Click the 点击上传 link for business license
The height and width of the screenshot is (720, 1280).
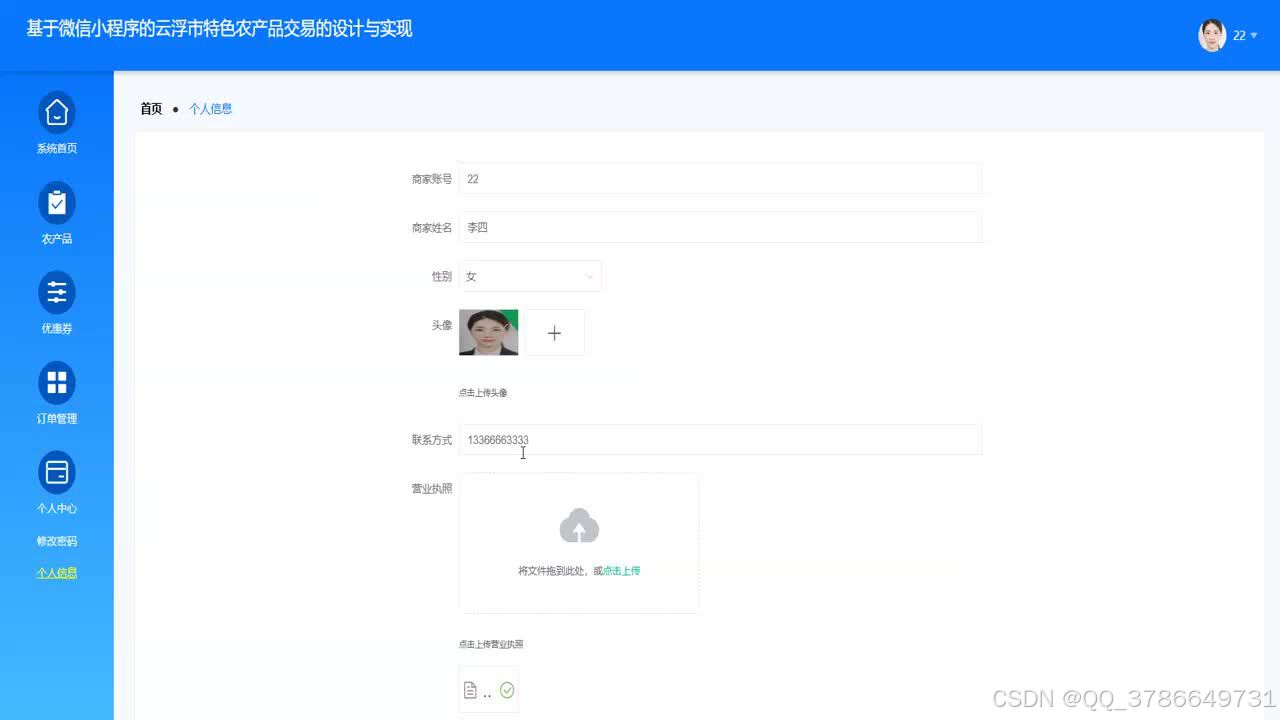[620, 570]
